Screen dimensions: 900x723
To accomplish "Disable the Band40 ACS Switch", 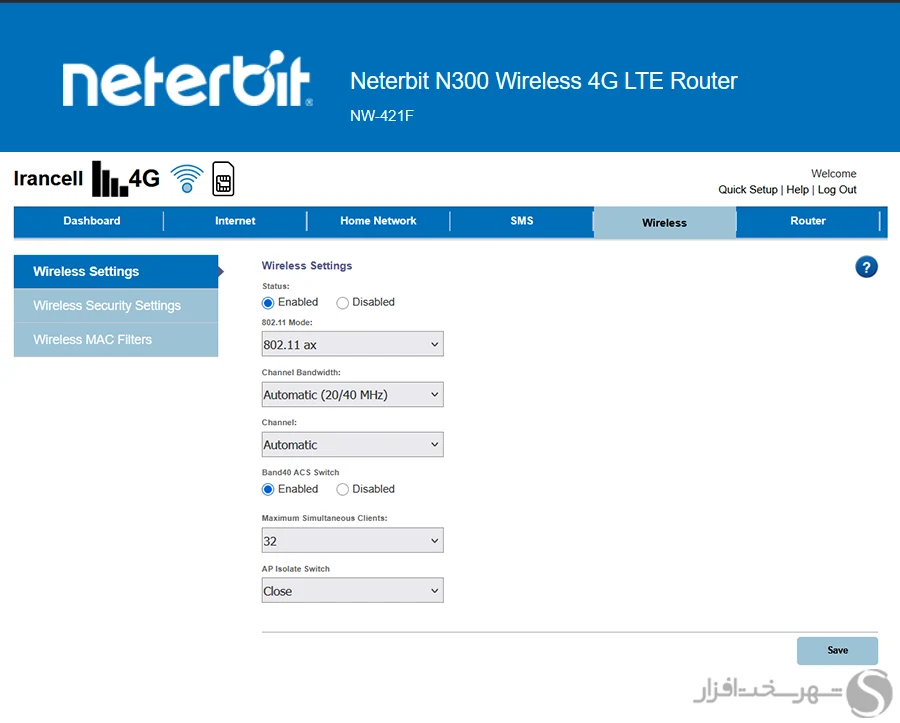I will coord(343,489).
